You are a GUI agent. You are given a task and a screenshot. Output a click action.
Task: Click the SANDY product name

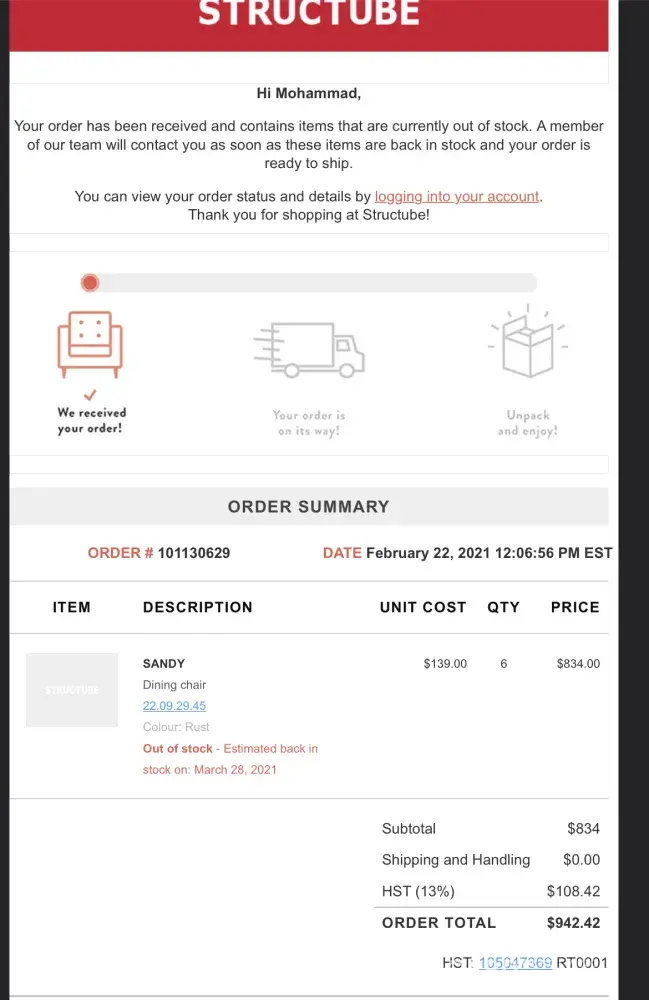pos(164,663)
